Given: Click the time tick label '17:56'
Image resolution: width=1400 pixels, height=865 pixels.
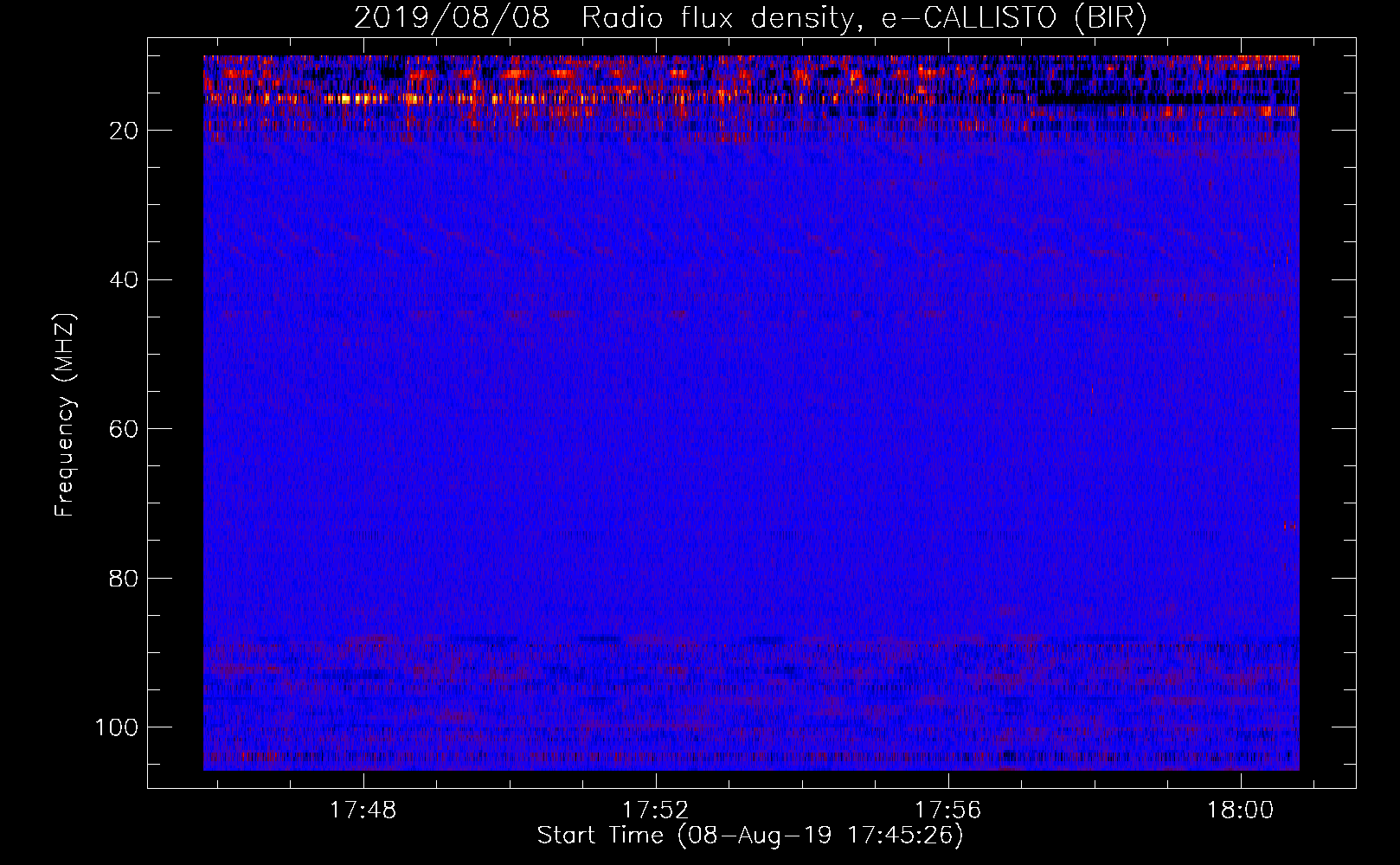Looking at the screenshot, I should click(948, 811).
